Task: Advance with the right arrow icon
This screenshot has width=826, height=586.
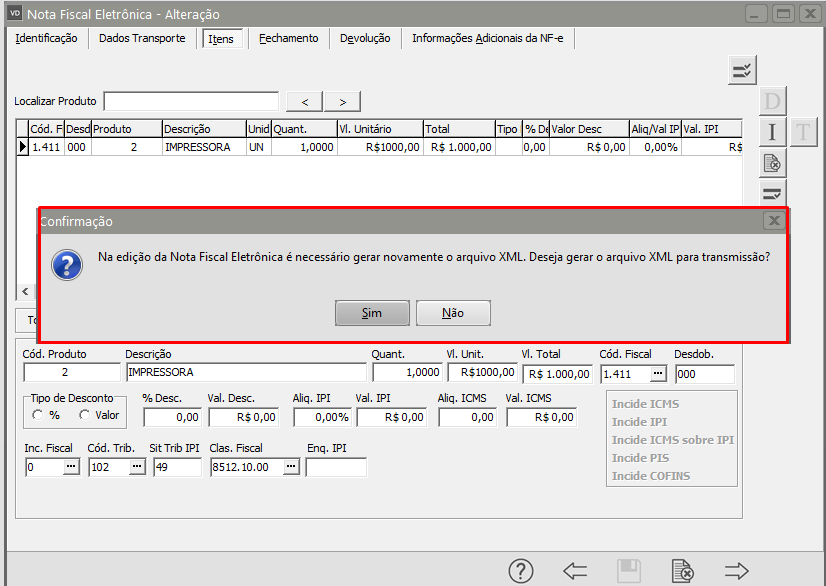Action: click(737, 571)
